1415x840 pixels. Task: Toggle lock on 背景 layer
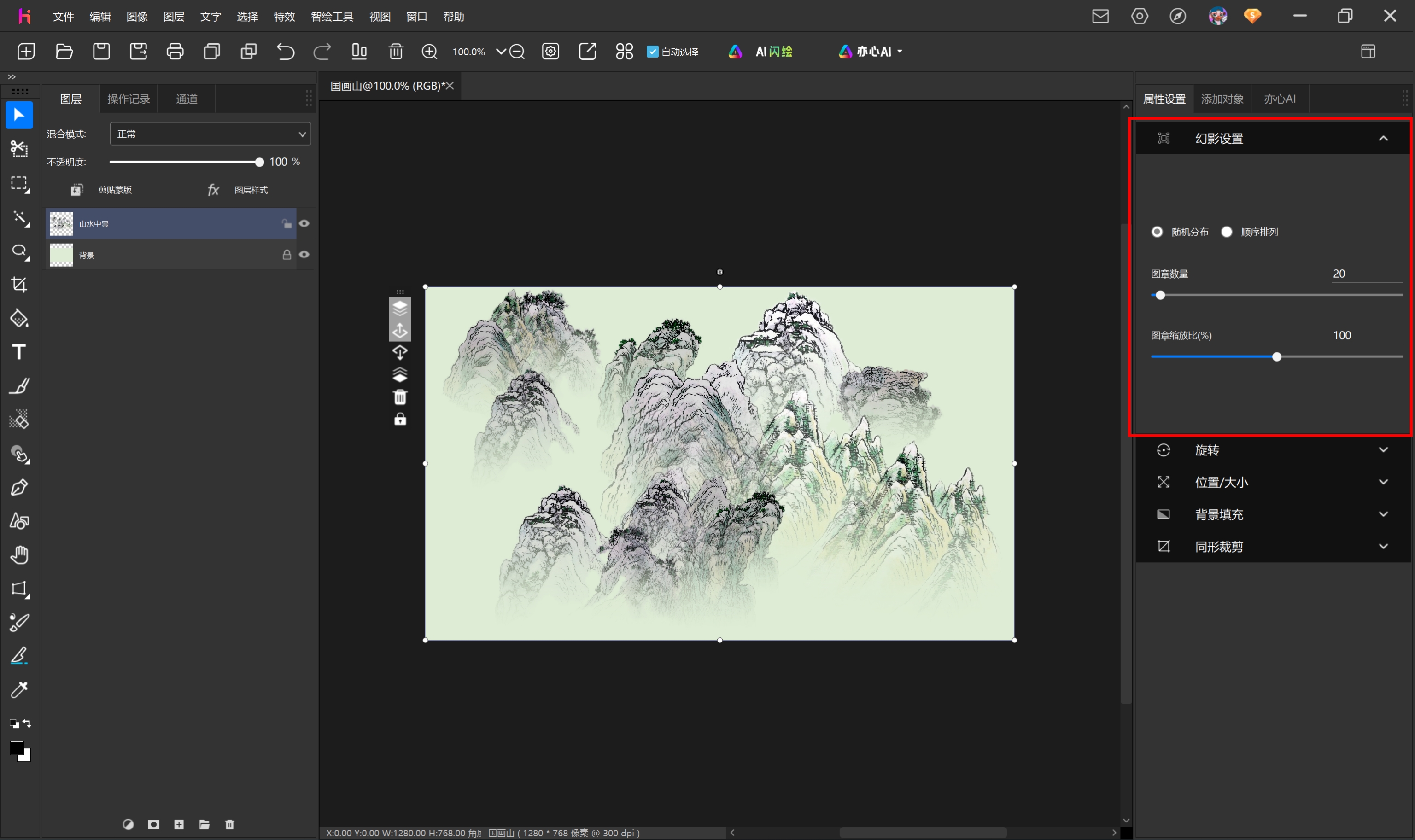[287, 255]
